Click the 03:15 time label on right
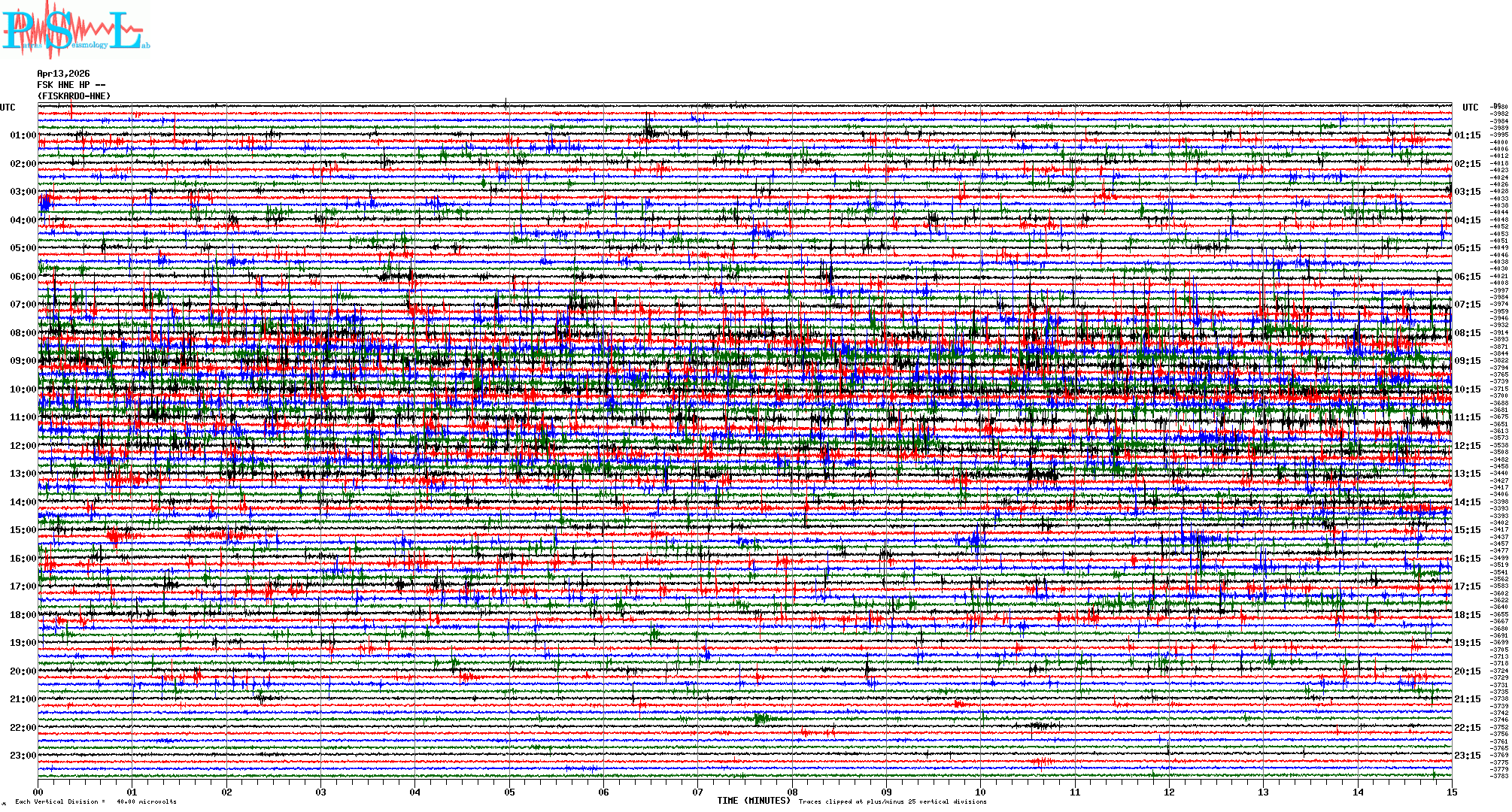The width and height of the screenshot is (1512, 812). 1467,192
